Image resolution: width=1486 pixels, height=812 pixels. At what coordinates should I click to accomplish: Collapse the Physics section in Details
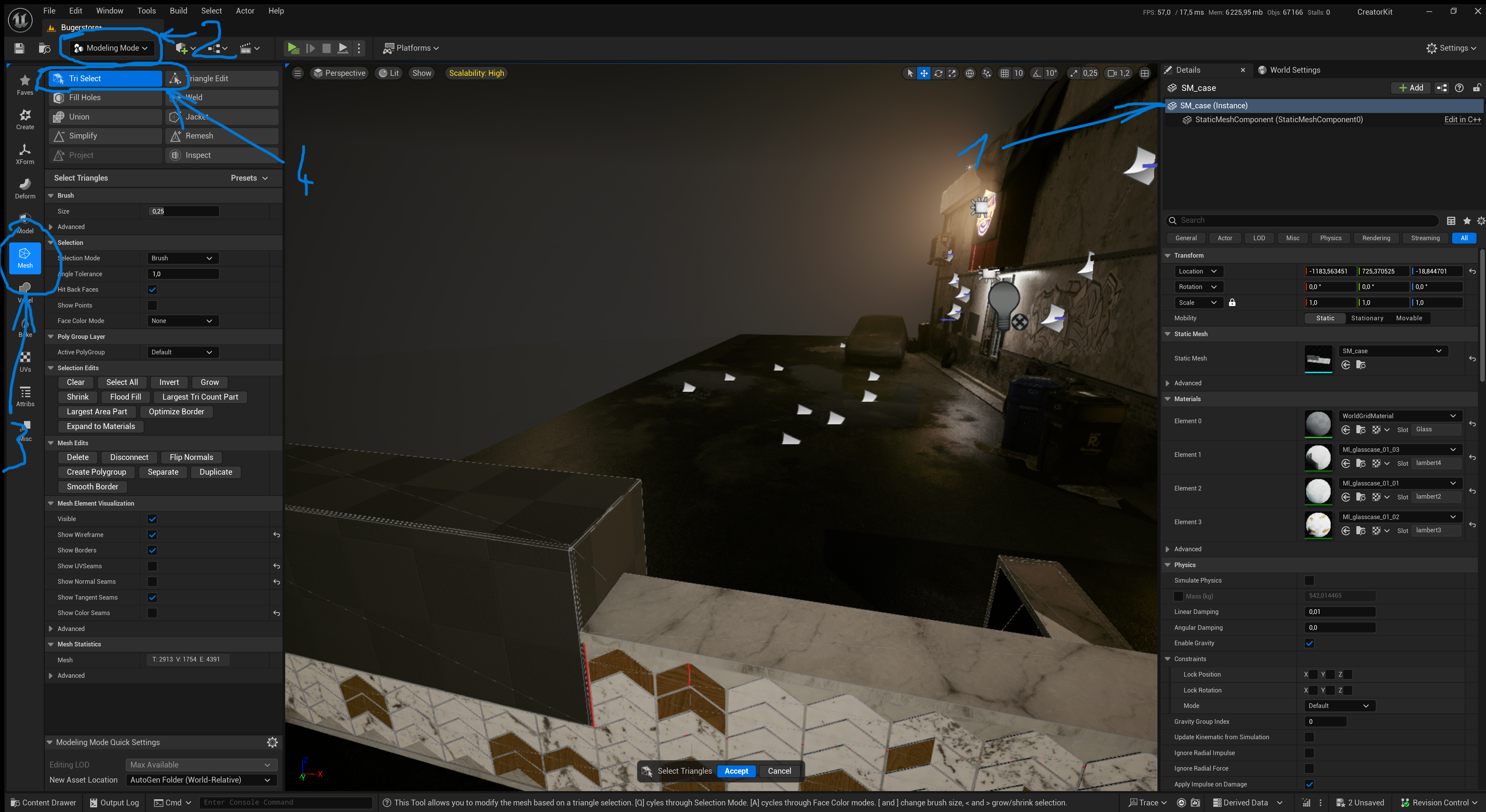point(1168,564)
